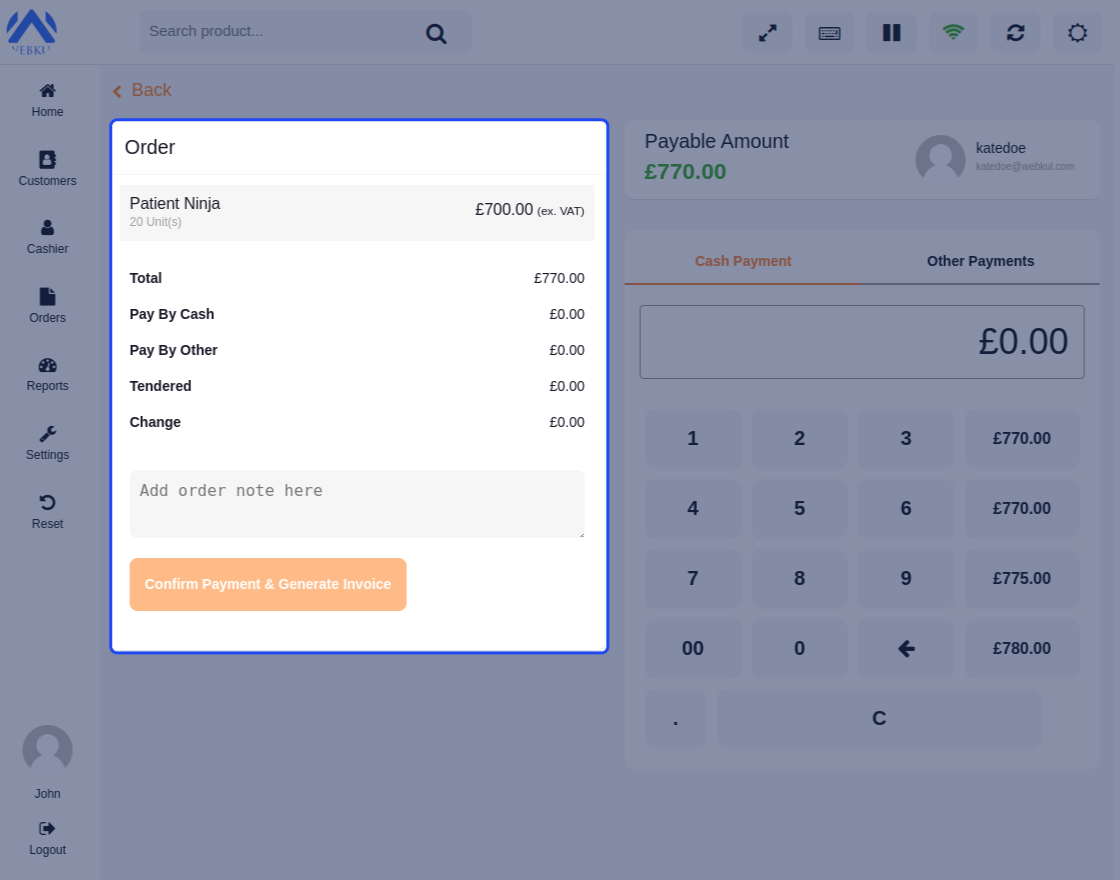
Task: Toggle fullscreen mode
Action: click(x=767, y=32)
